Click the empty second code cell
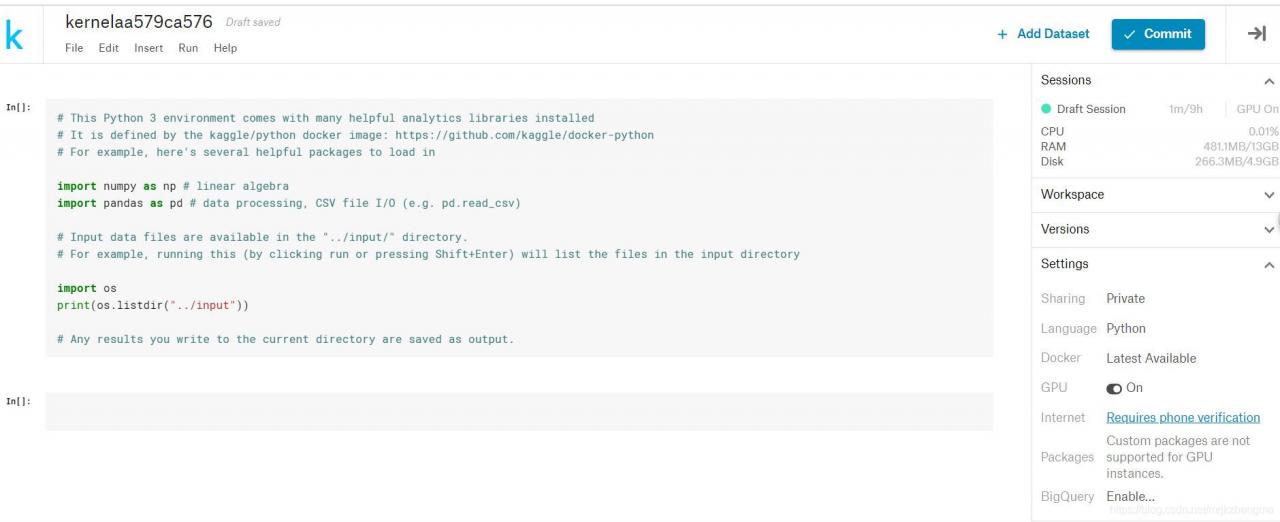This screenshot has width=1280, height=522. pyautogui.click(x=519, y=411)
